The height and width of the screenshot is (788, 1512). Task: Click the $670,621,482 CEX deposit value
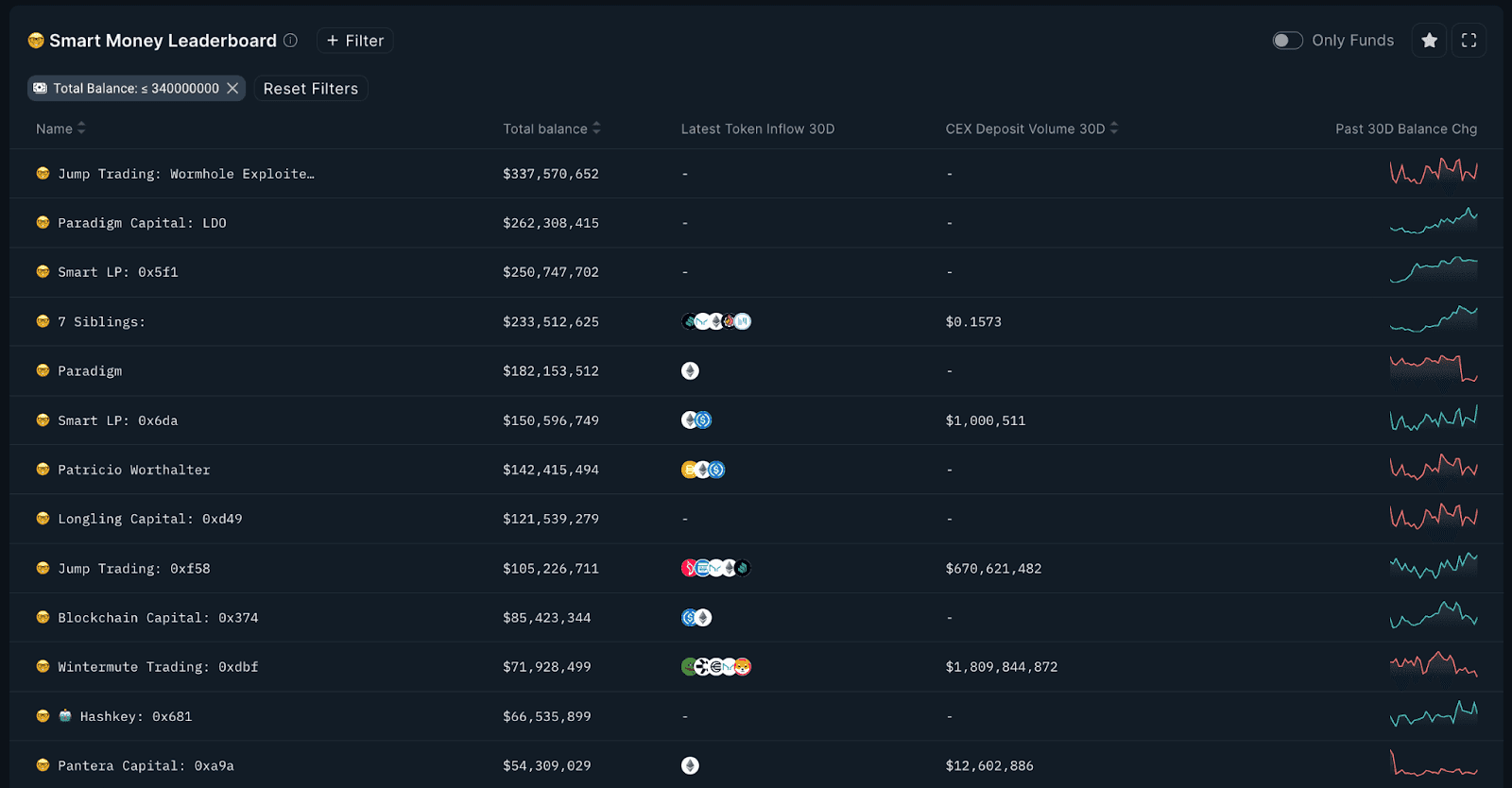pyautogui.click(x=993, y=569)
